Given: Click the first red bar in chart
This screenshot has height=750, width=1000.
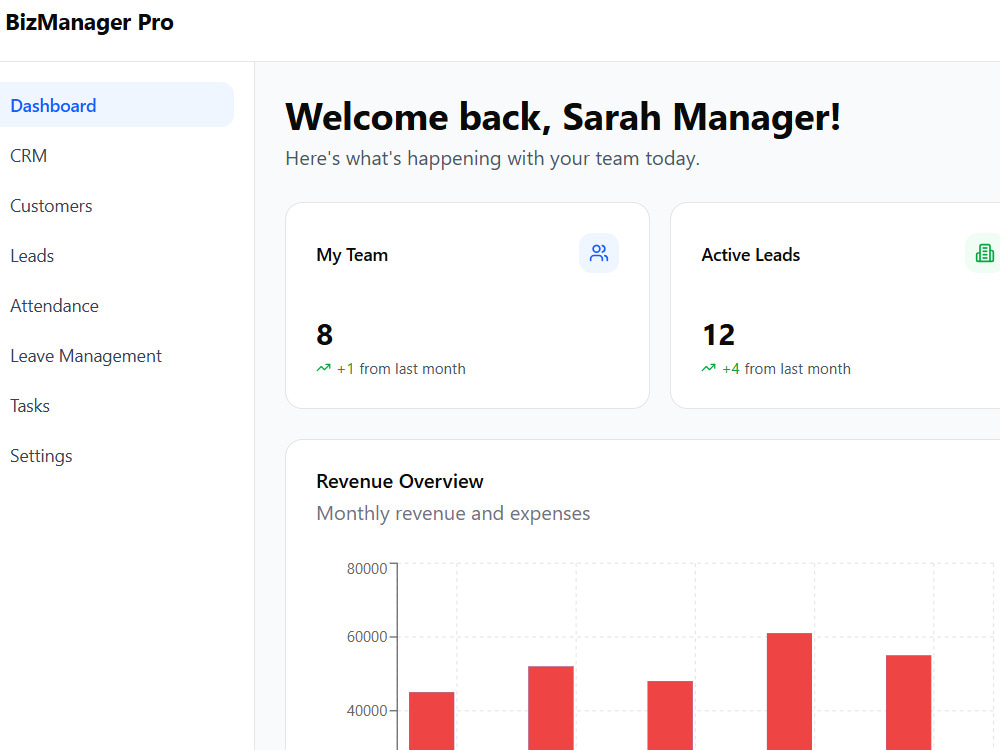Looking at the screenshot, I should click(x=432, y=721).
